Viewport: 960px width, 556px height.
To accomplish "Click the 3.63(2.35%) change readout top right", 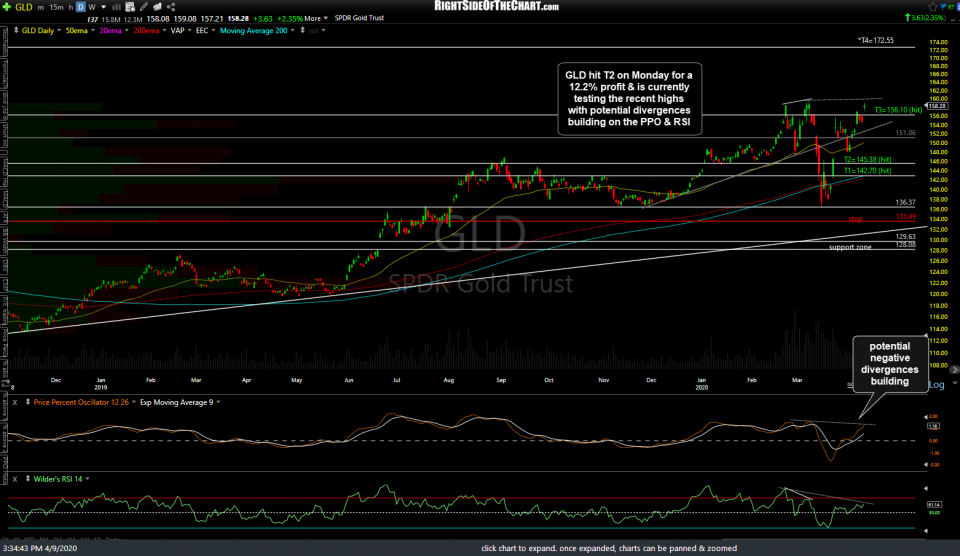I will click(x=928, y=18).
